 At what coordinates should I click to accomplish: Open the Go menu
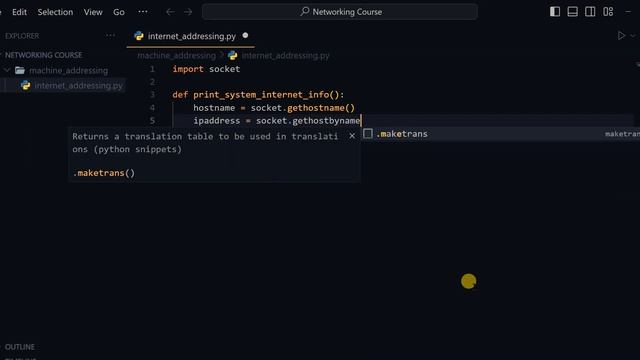pos(119,12)
